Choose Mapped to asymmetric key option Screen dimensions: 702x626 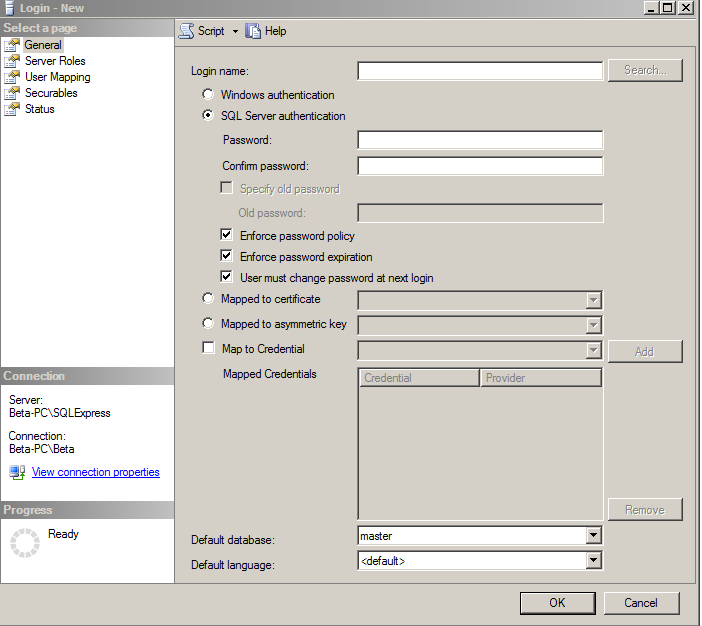click(208, 323)
